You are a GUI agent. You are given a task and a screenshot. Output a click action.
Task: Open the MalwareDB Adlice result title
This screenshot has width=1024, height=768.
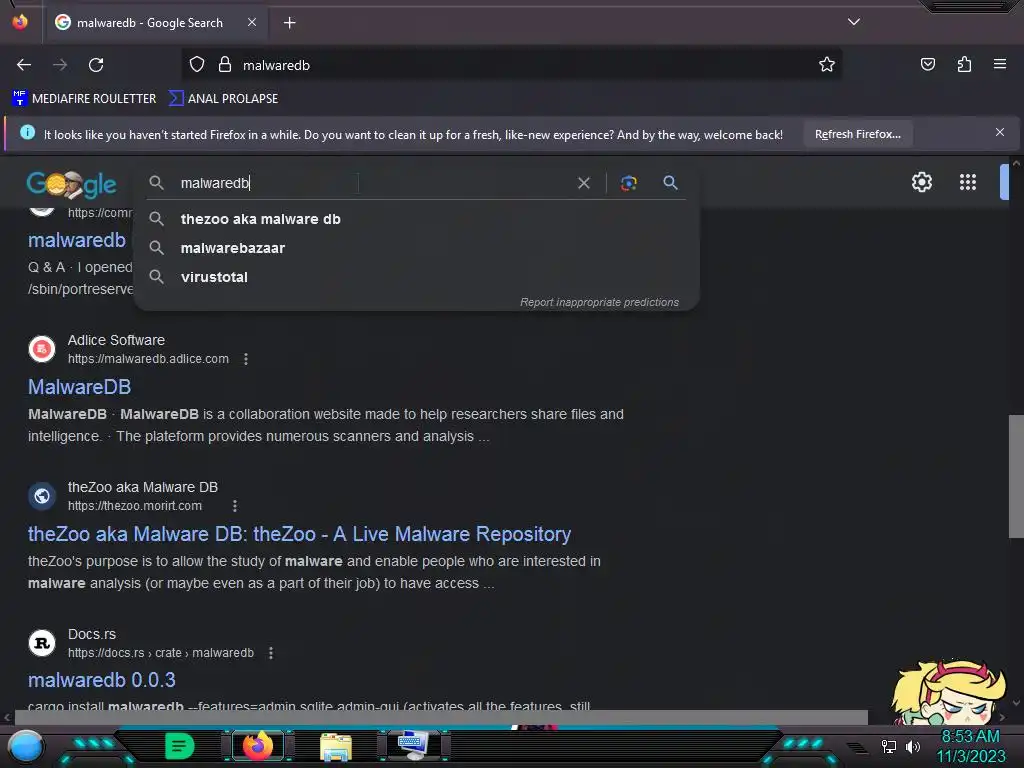(80, 387)
